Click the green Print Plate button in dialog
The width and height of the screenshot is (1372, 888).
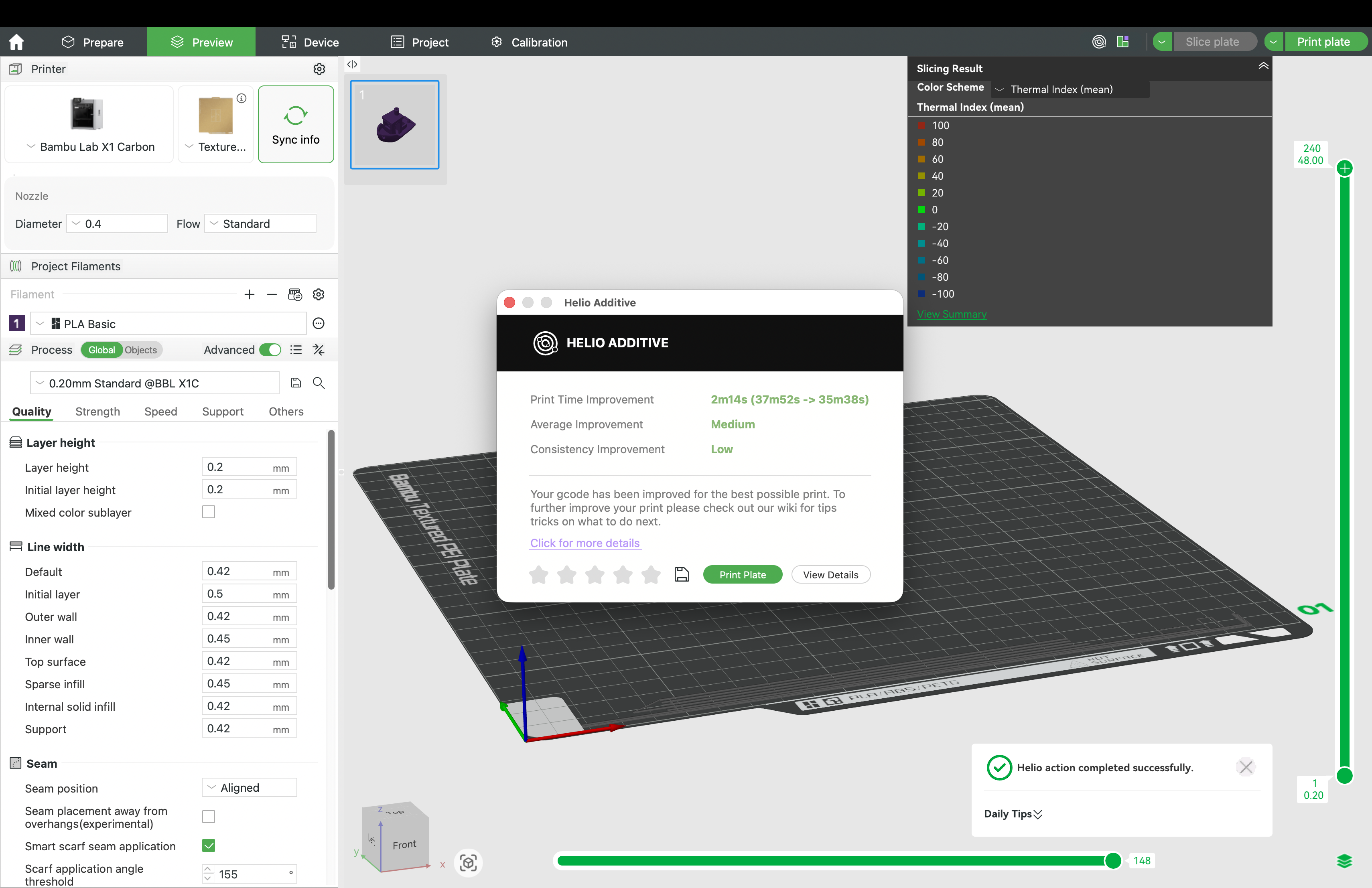click(743, 574)
